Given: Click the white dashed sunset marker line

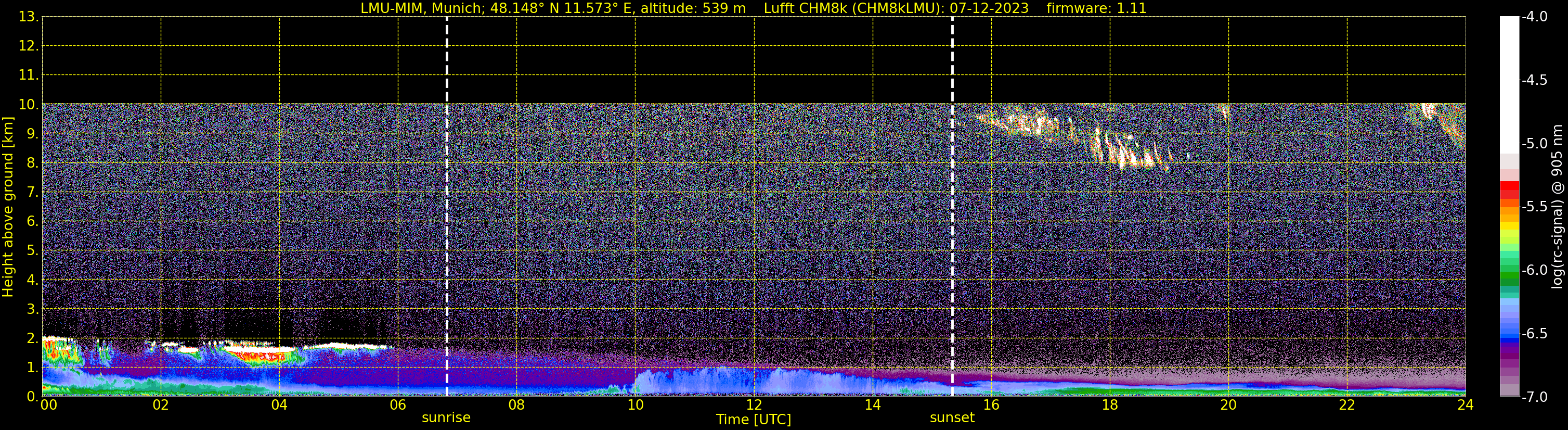Looking at the screenshot, I should (x=953, y=207).
